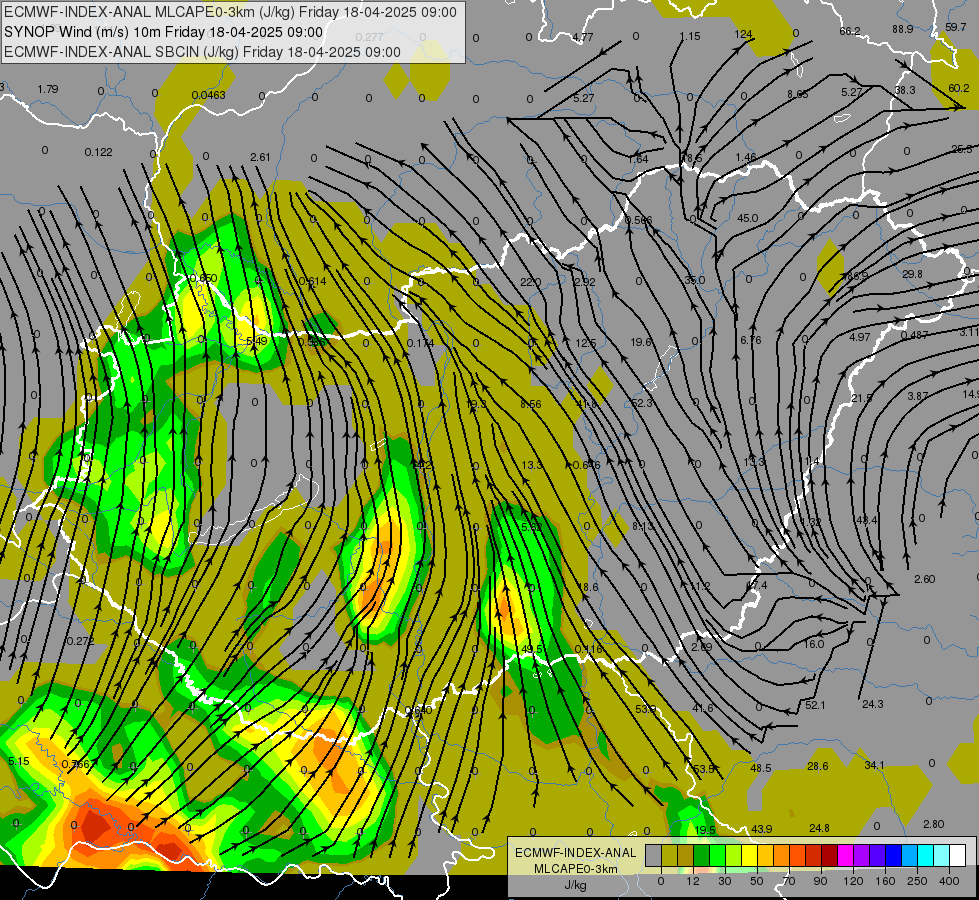Click the map value 49.5

[532, 650]
